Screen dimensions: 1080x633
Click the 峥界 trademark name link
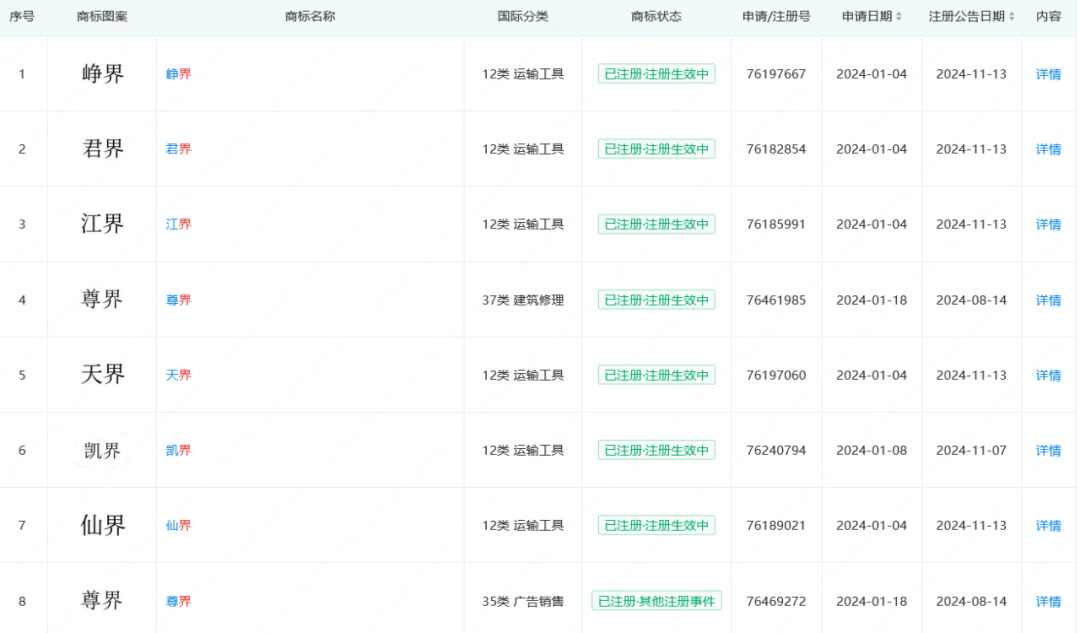178,74
